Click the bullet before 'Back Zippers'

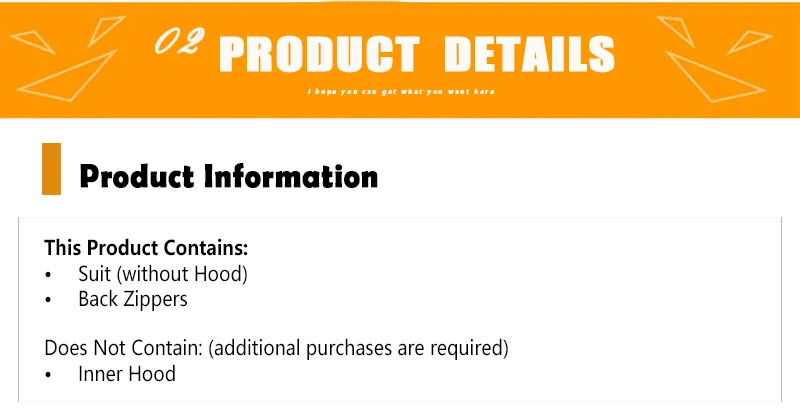(48, 300)
